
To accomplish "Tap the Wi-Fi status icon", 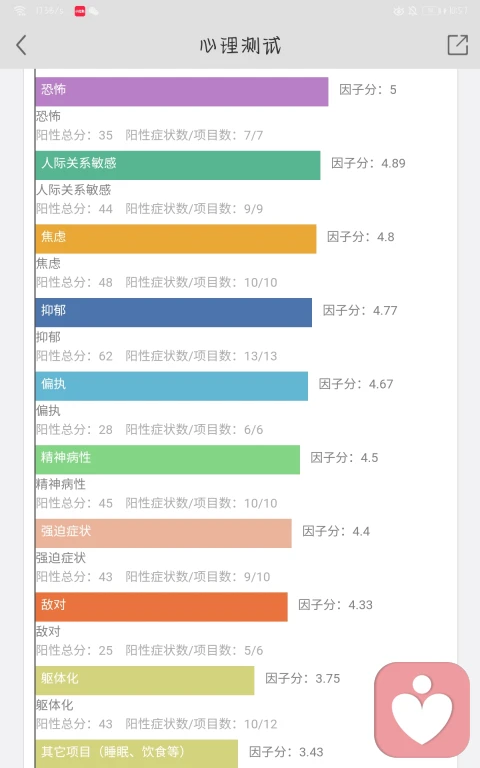I will point(20,11).
